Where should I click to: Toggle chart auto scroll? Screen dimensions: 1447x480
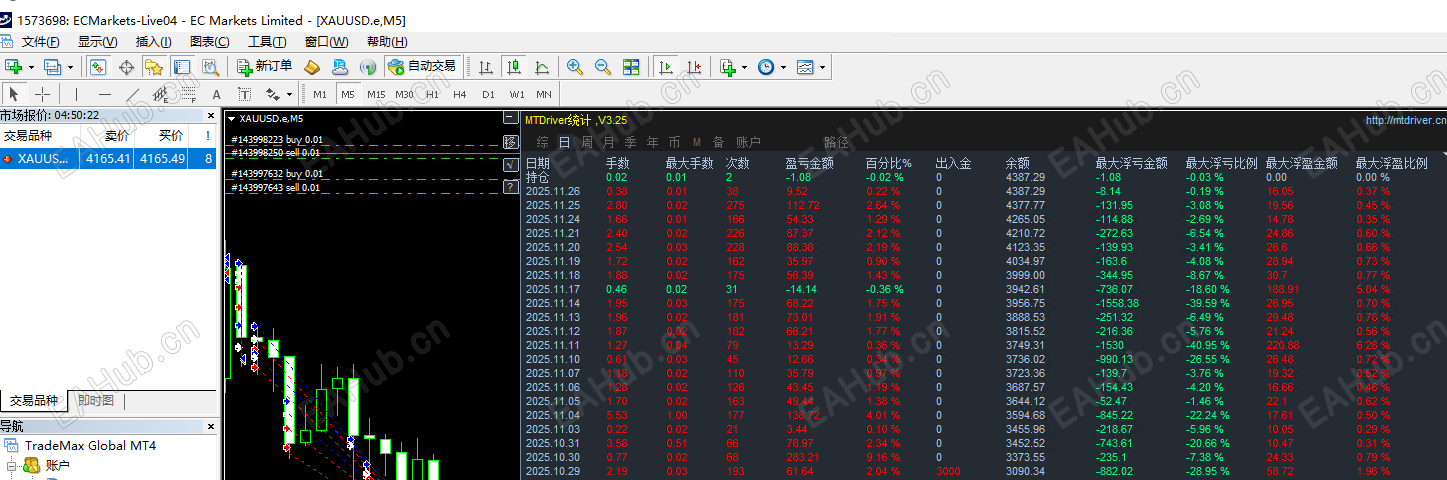pos(665,67)
